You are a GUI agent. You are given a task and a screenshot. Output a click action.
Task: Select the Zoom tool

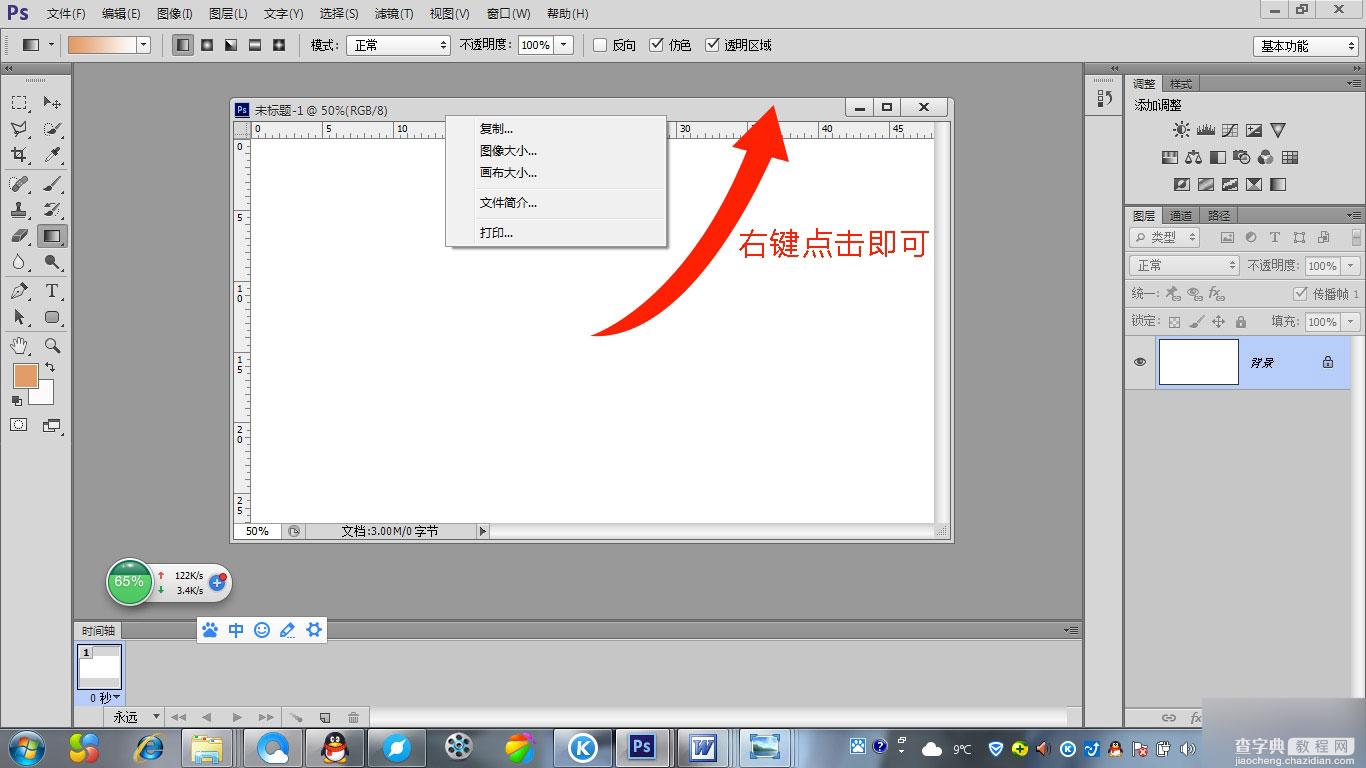pyautogui.click(x=52, y=345)
